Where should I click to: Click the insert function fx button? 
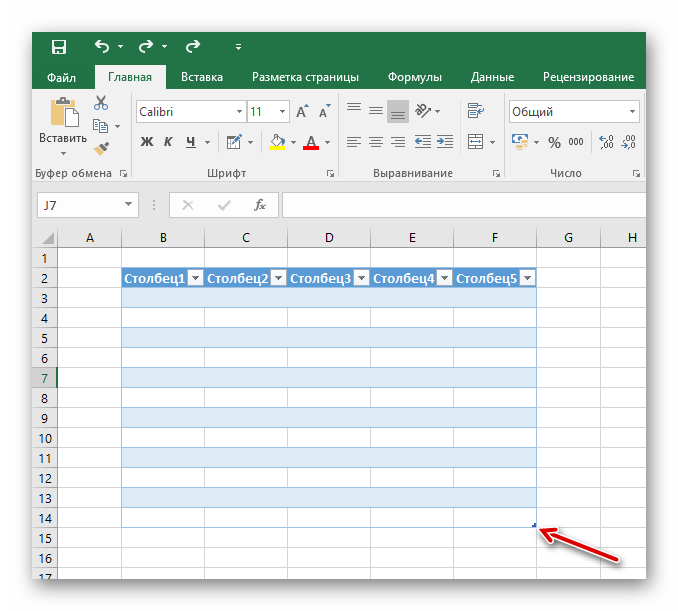tap(259, 205)
